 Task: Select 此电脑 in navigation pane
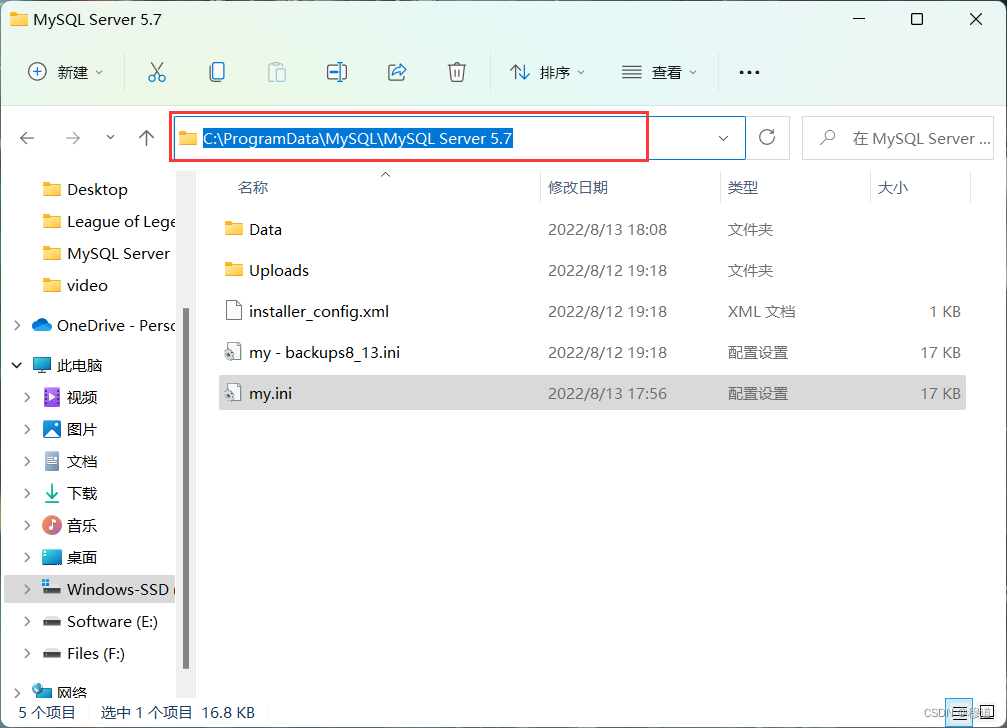click(67, 365)
